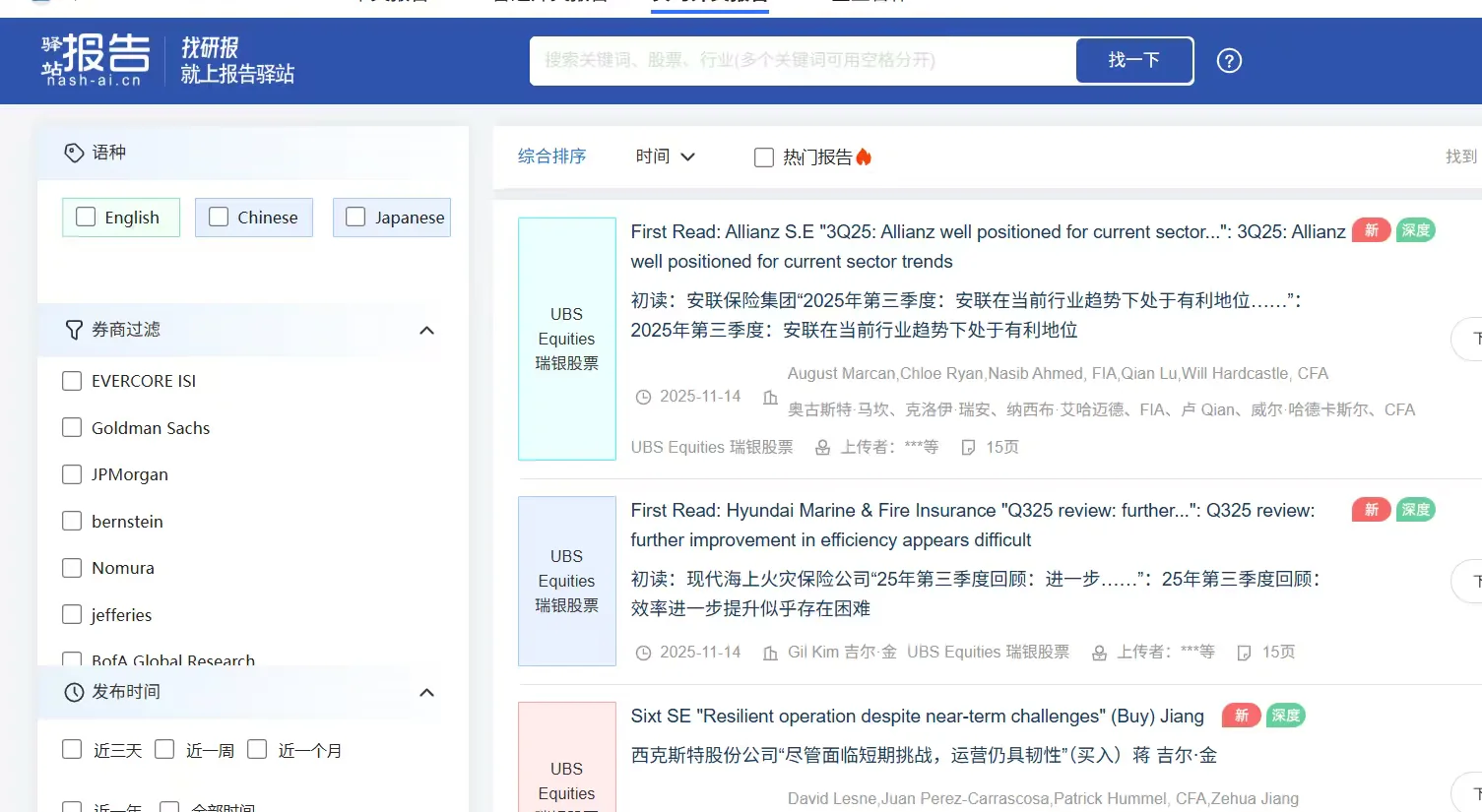Viewport: 1482px width, 812px height.
Task: Enable the 近三天 publish time filter
Action: 72,749
